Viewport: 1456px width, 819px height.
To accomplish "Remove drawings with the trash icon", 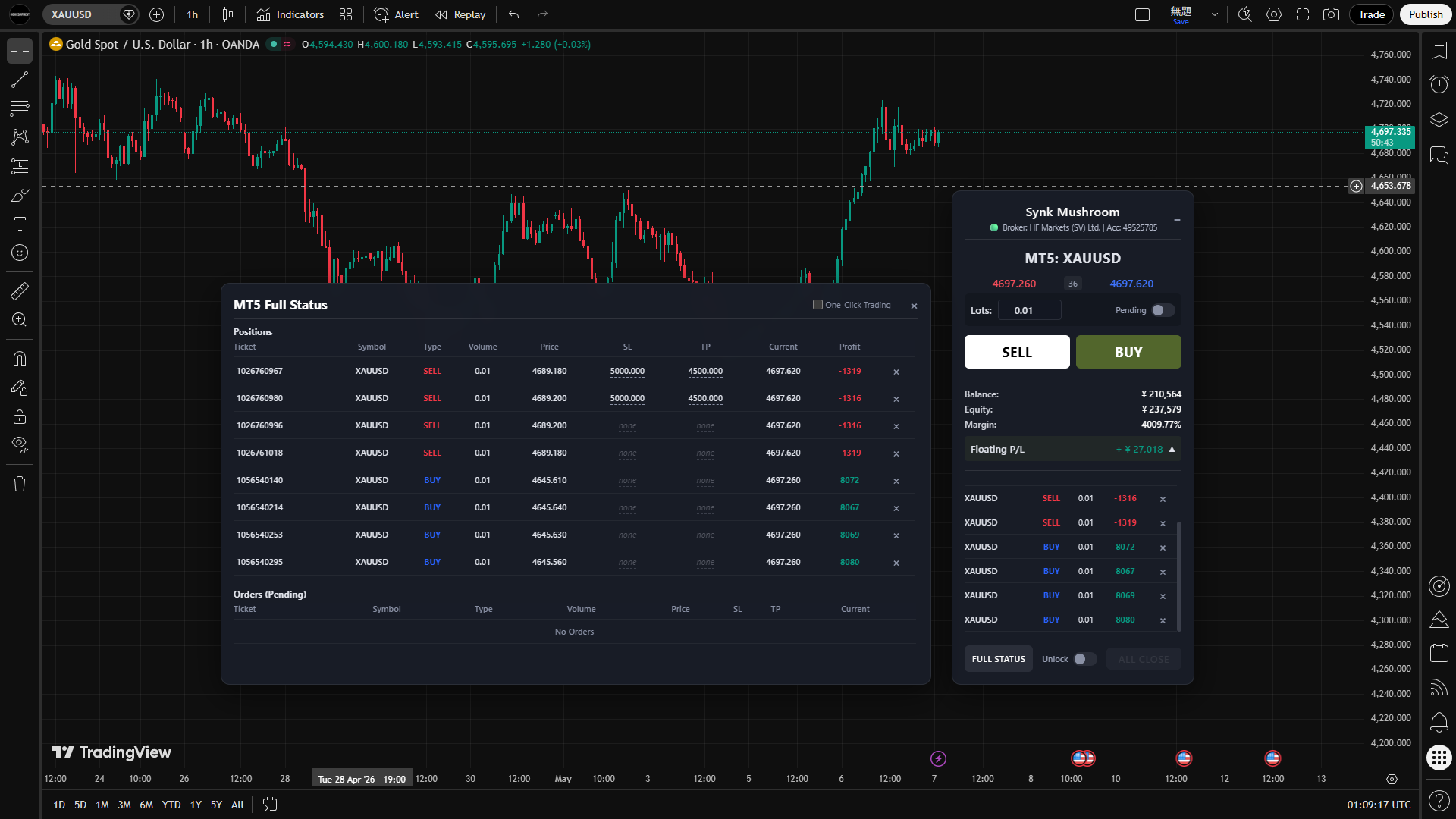I will pyautogui.click(x=20, y=484).
